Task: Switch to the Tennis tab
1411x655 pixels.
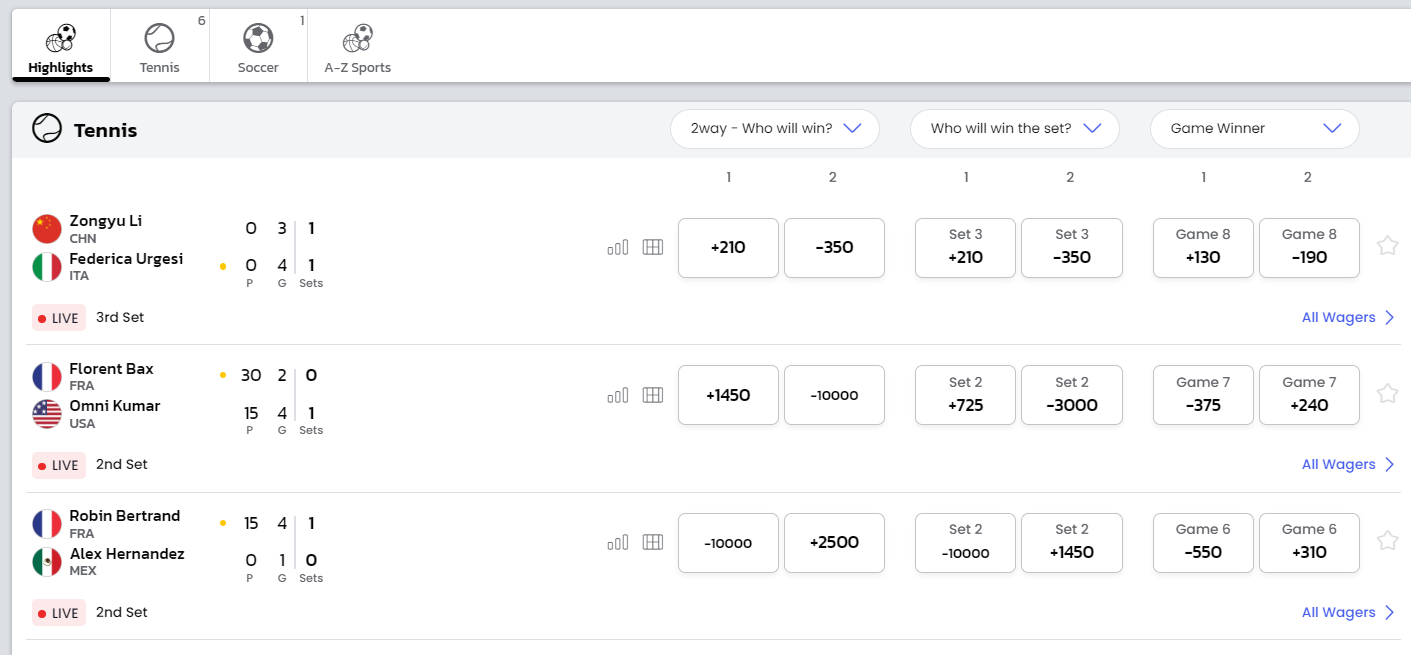Action: [x=160, y=47]
